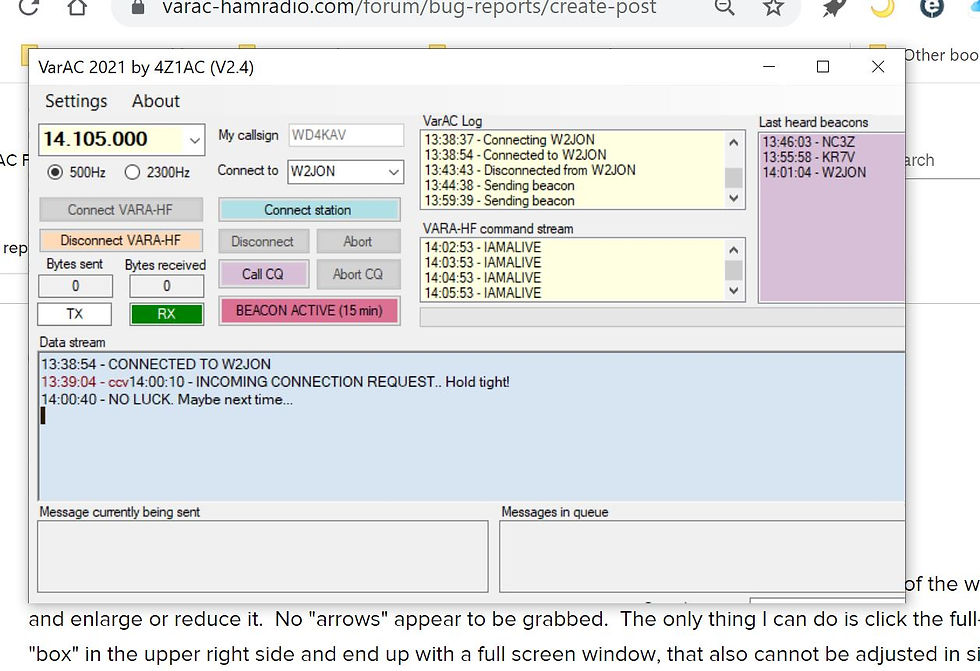
Task: Click the rocket extension icon
Action: tap(833, 7)
